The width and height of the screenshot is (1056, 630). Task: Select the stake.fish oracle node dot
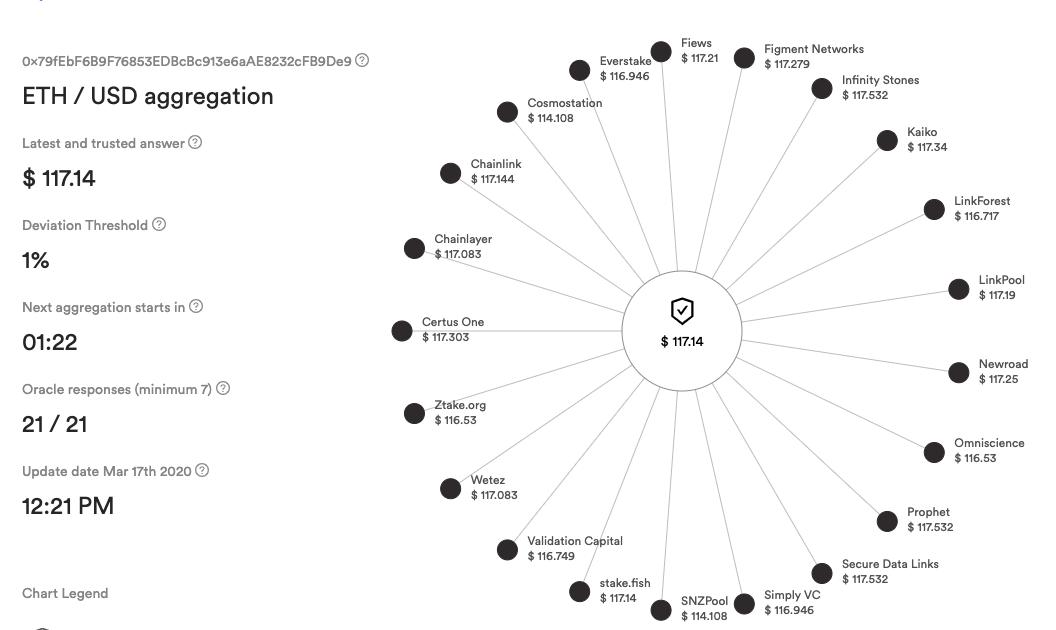pos(579,591)
